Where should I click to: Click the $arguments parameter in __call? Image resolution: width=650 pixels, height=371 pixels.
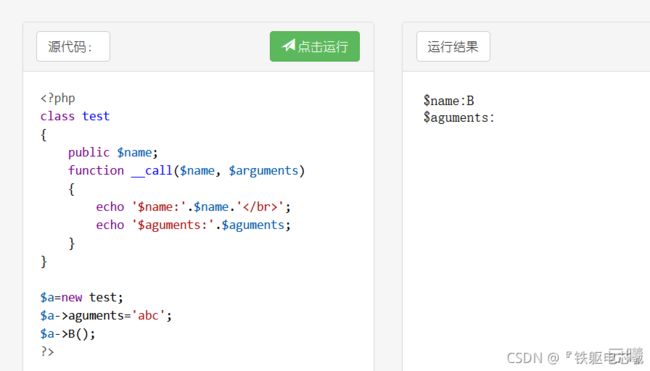tap(264, 171)
